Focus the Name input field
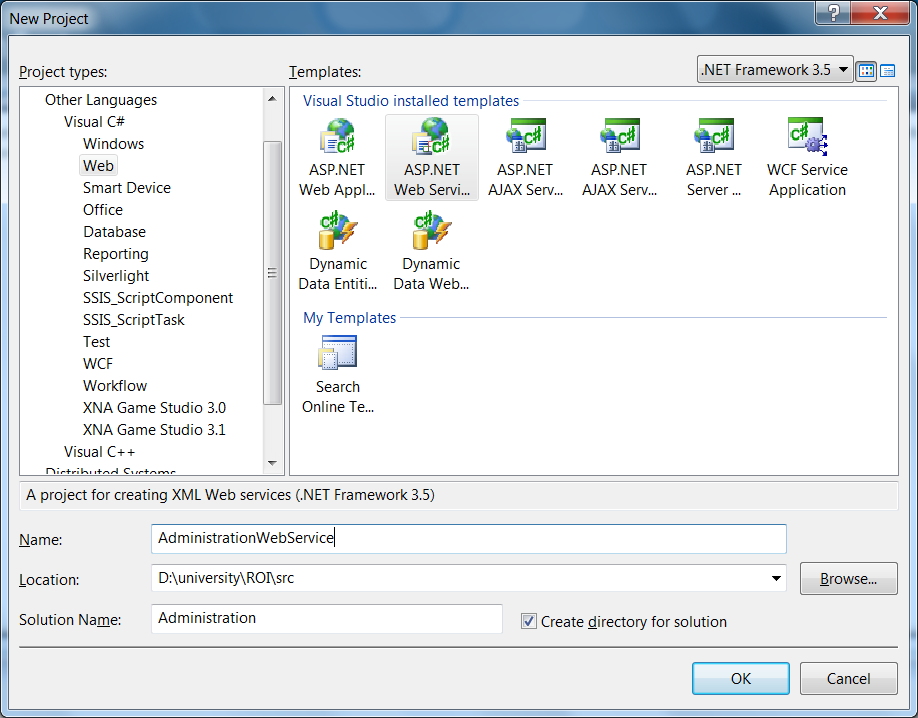Screen dimensions: 918x718 pos(468,538)
